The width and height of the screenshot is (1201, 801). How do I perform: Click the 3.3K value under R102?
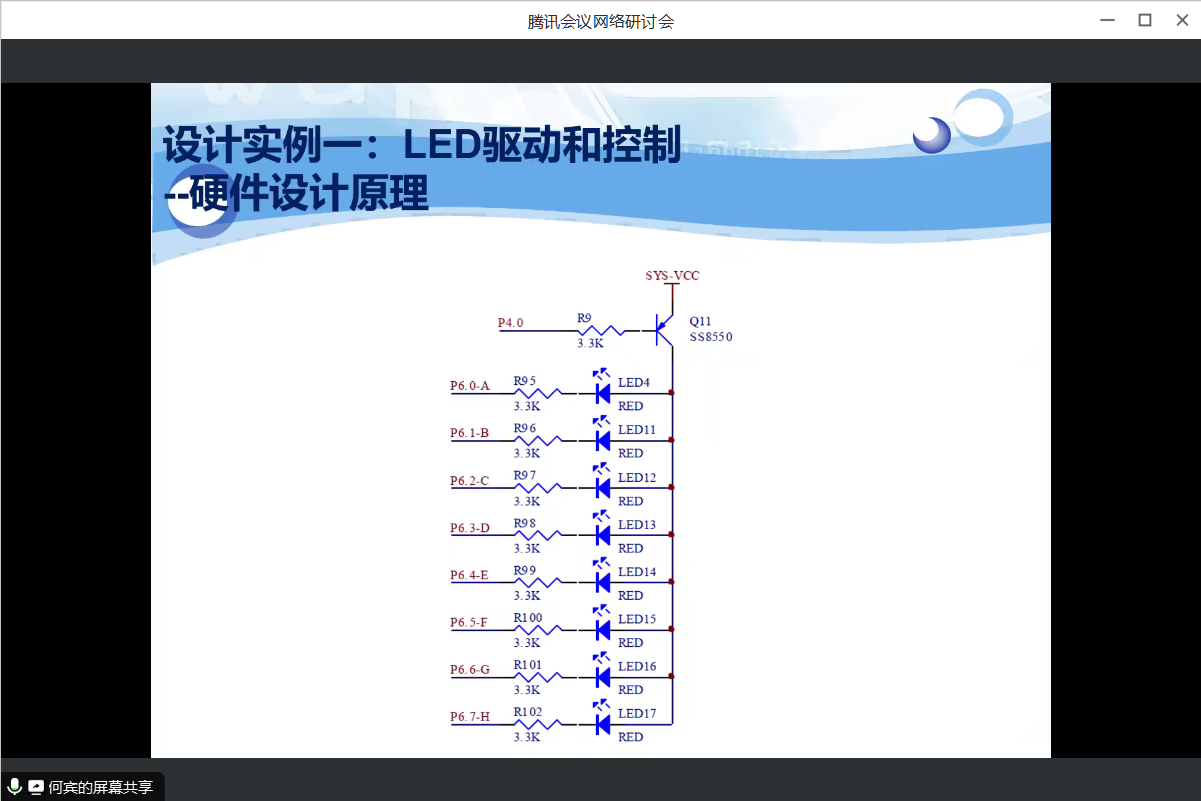click(x=527, y=737)
